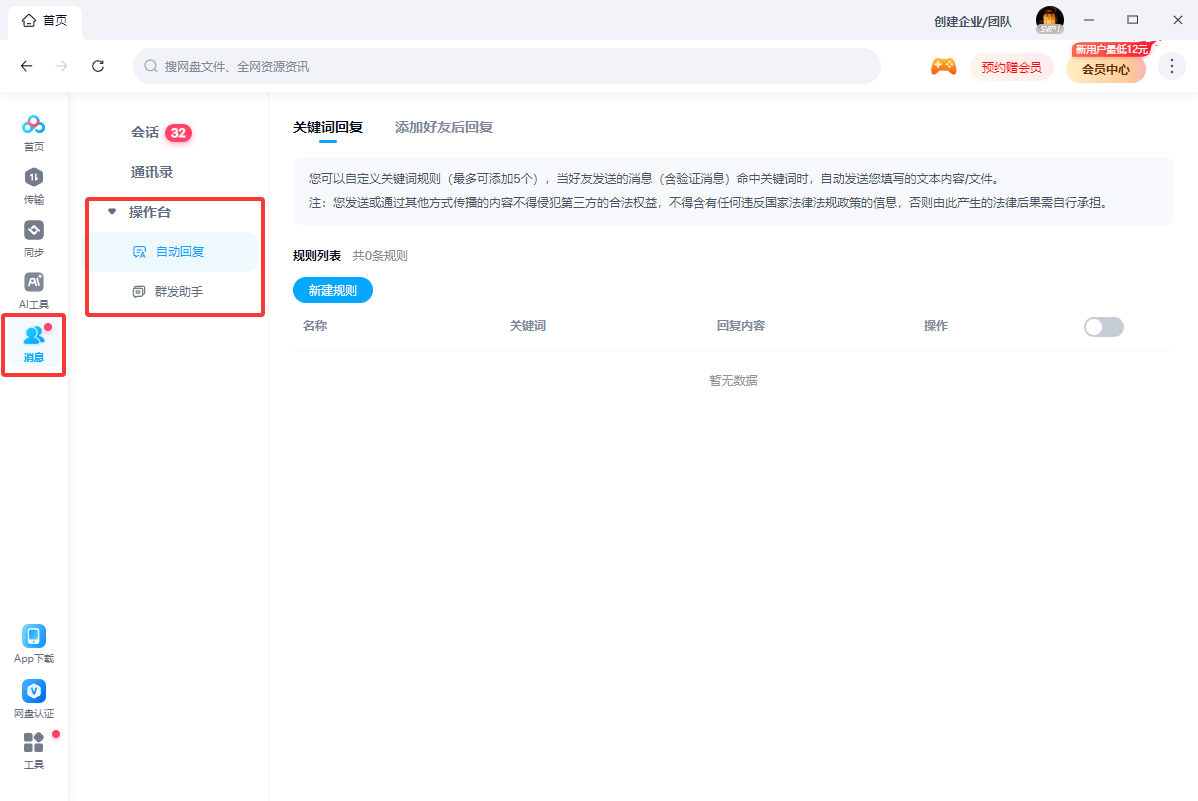Open the 工具 tools panel icon
This screenshot has height=801, width=1198.
click(x=33, y=745)
